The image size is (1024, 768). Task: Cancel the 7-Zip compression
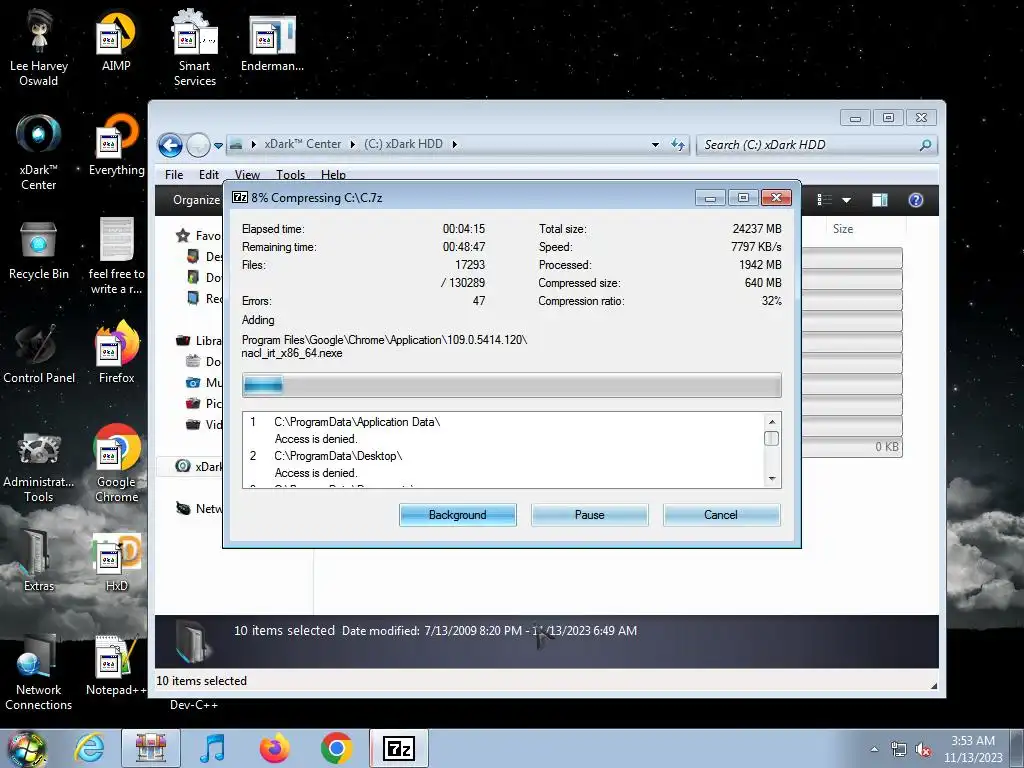tap(721, 515)
